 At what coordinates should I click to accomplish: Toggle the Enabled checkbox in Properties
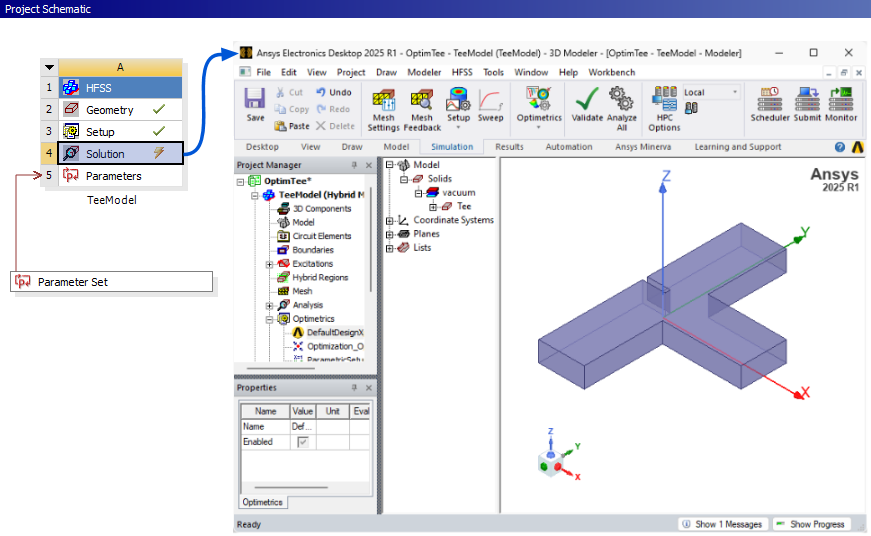pos(303,442)
